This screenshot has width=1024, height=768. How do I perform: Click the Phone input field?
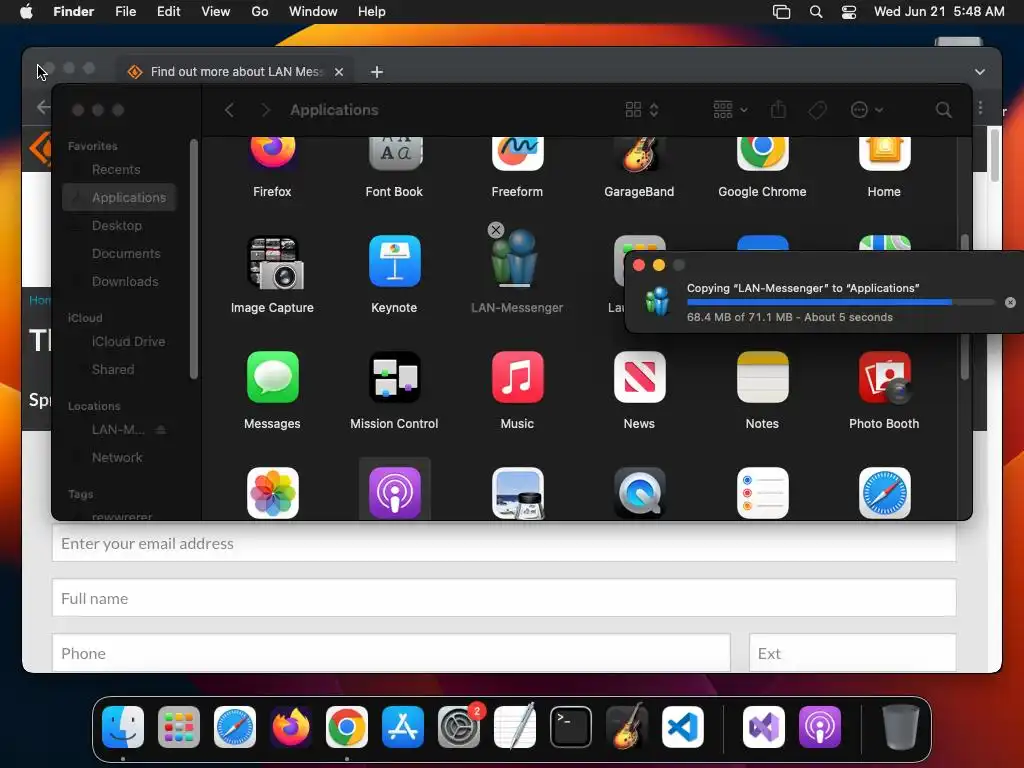[x=391, y=653]
